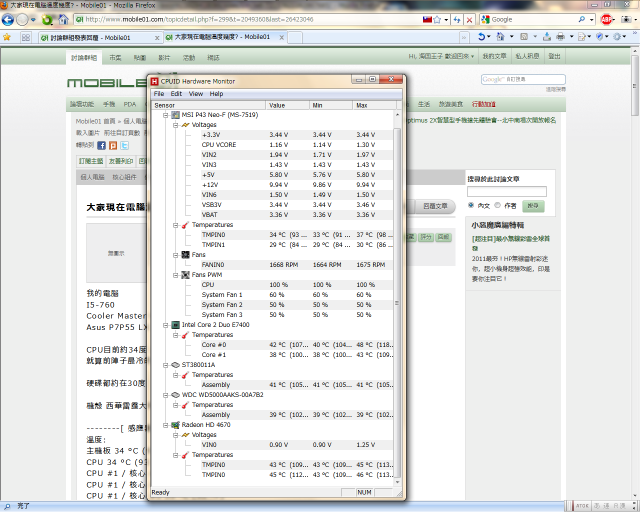
Task: Click the Fans PWM node icon
Action: tap(185, 275)
